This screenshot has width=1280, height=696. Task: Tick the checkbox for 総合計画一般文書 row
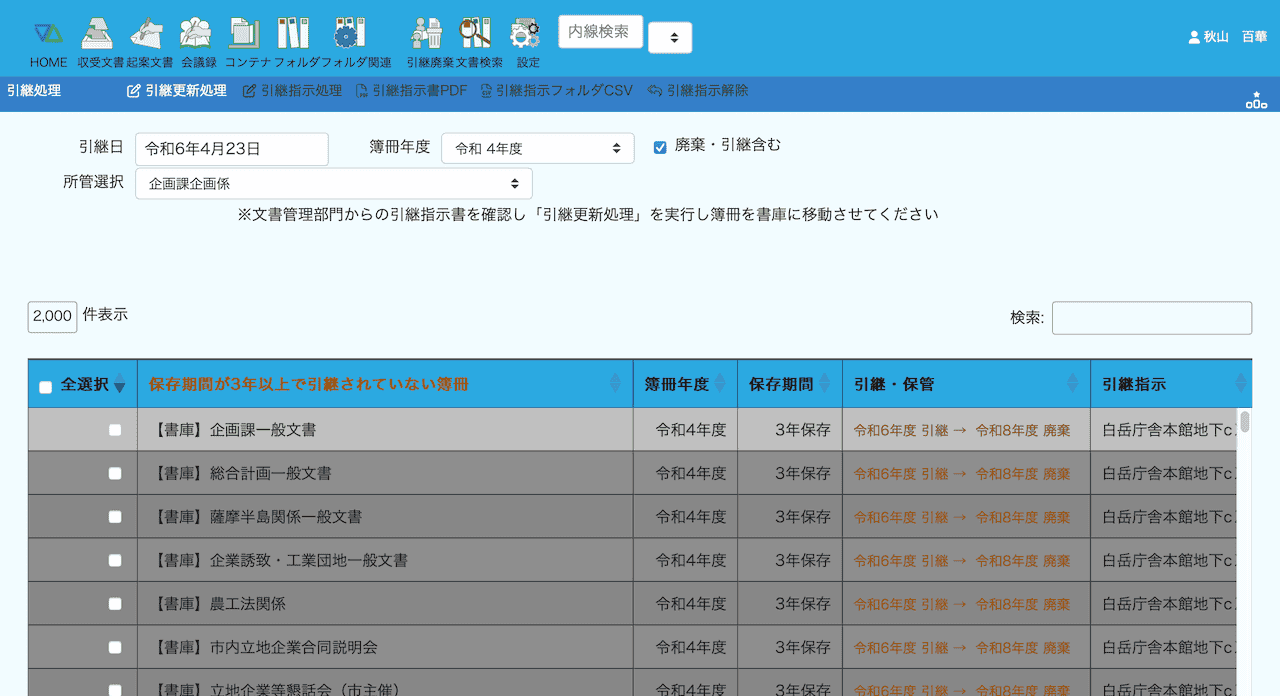pyautogui.click(x=115, y=473)
